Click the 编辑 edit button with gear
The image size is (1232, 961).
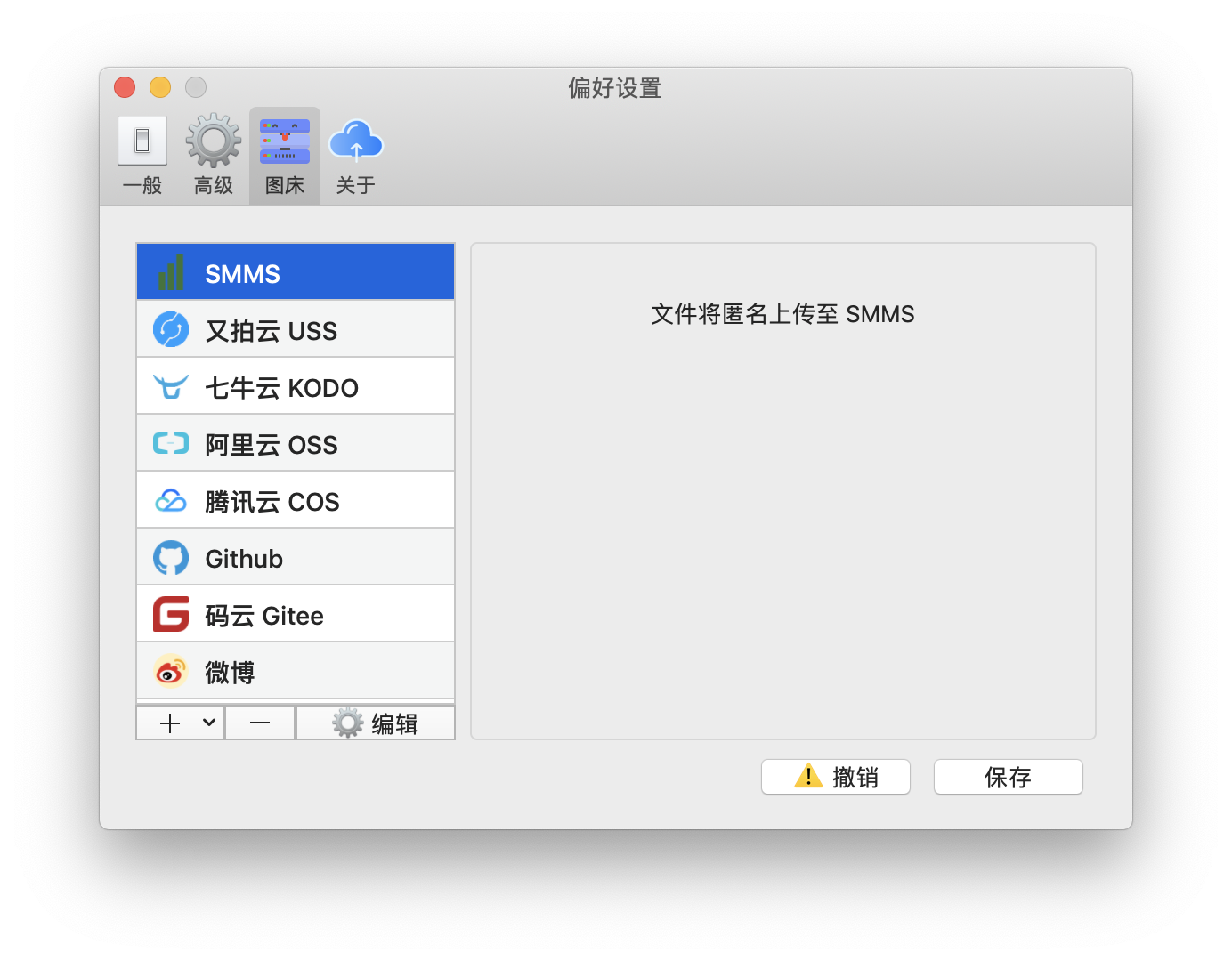[376, 723]
